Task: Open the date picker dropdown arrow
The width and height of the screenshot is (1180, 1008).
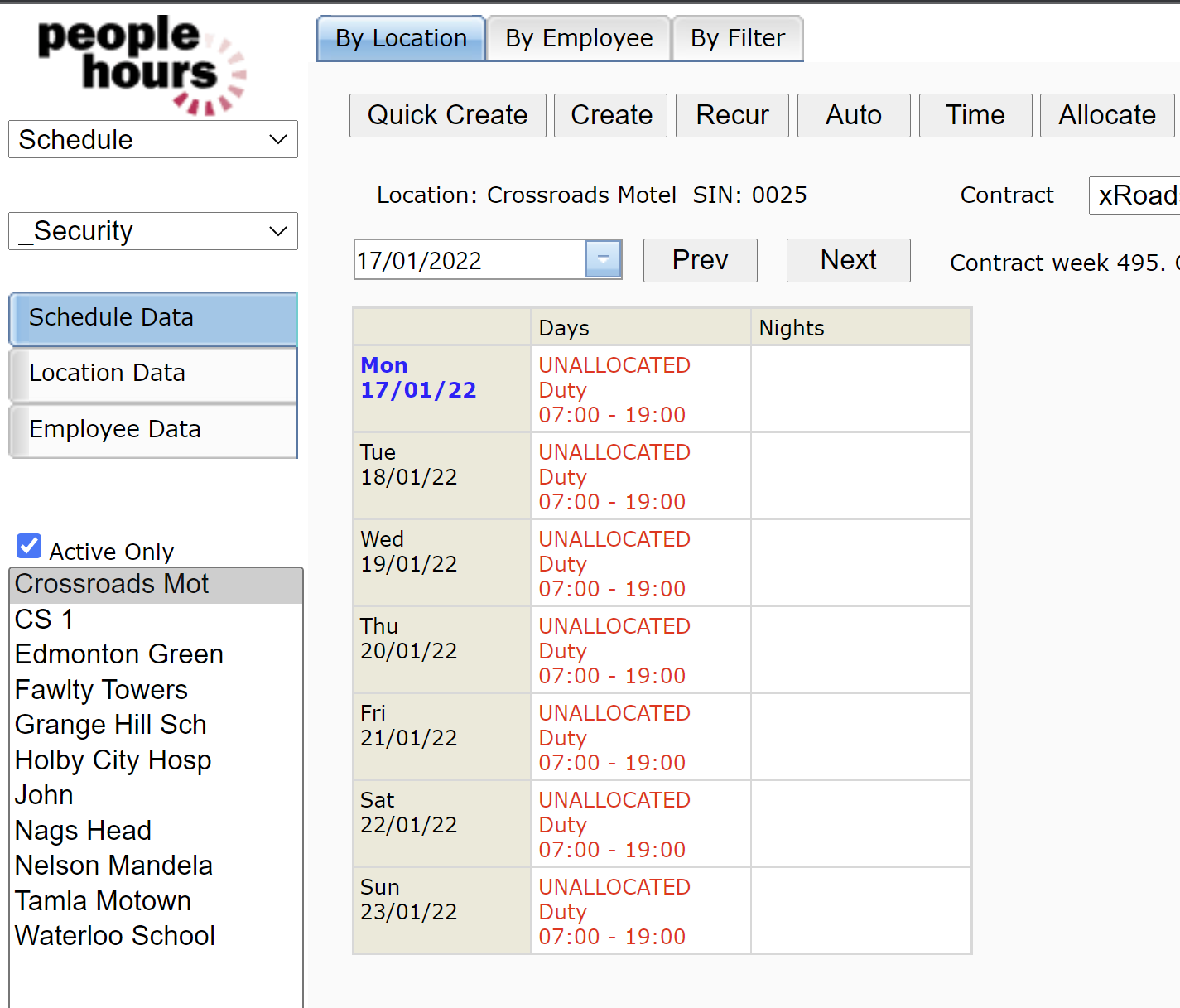Action: (603, 260)
